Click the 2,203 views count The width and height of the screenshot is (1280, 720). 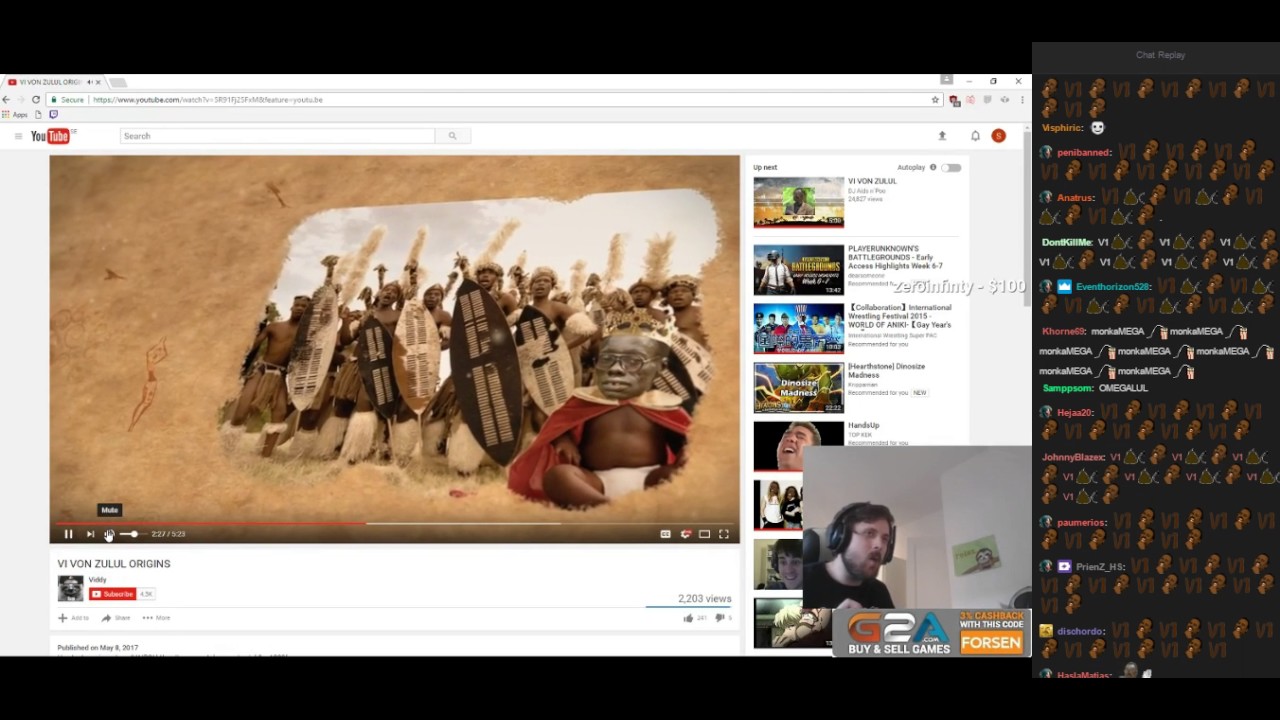click(705, 599)
